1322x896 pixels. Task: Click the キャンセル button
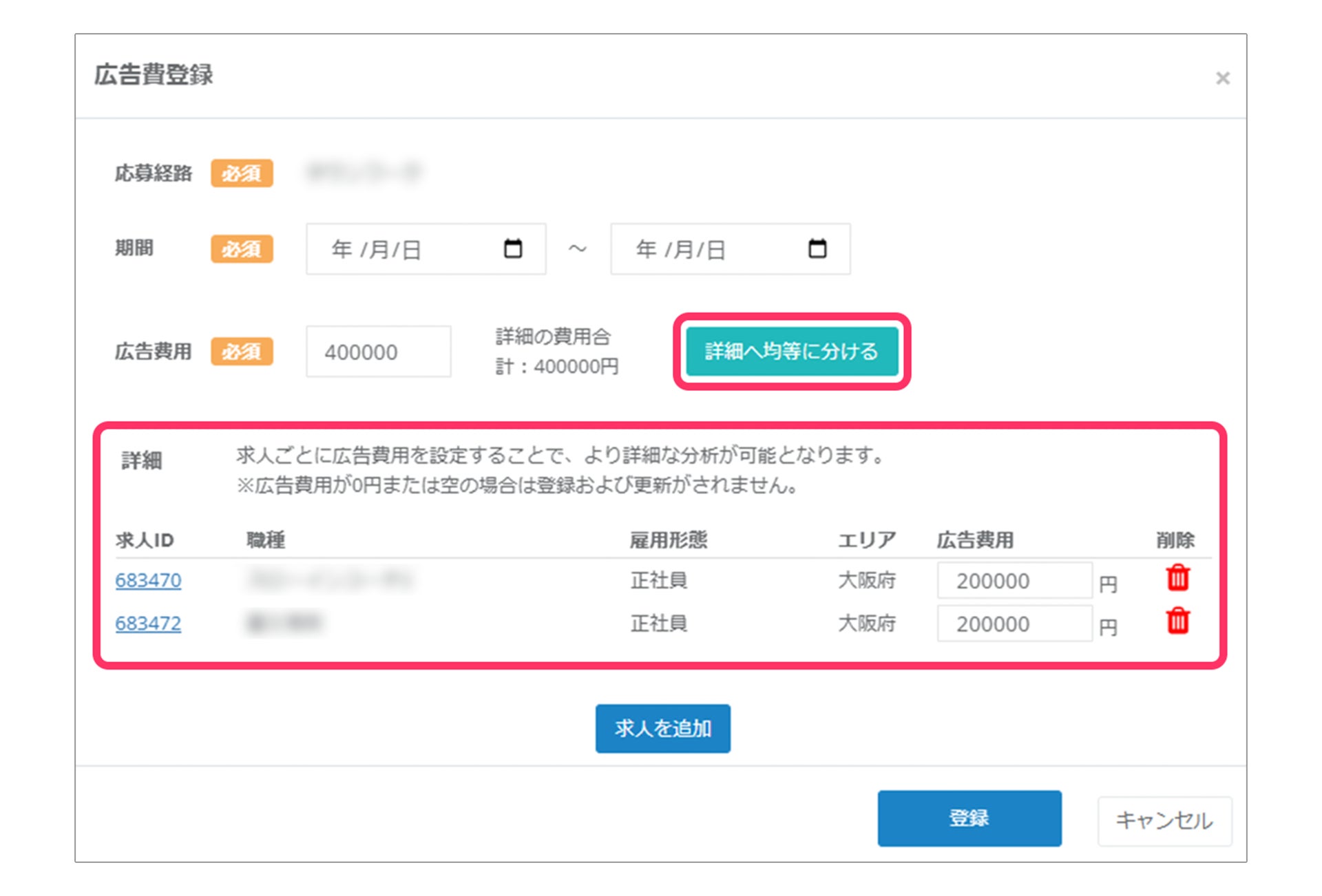click(1164, 820)
